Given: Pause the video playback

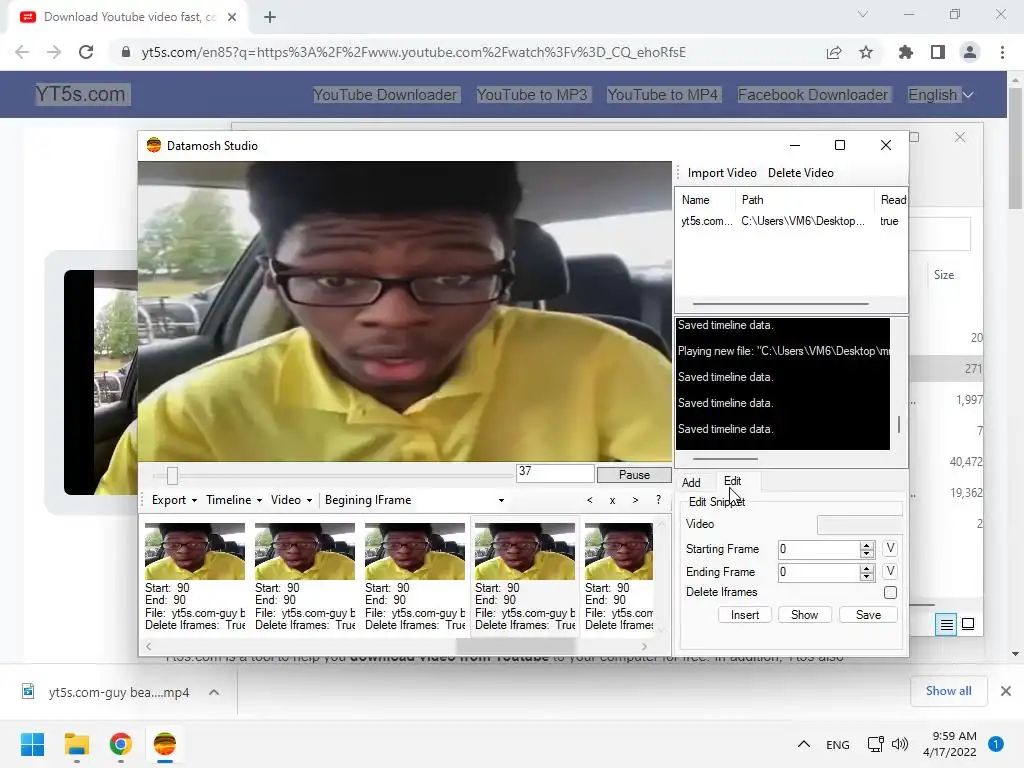Looking at the screenshot, I should [634, 475].
